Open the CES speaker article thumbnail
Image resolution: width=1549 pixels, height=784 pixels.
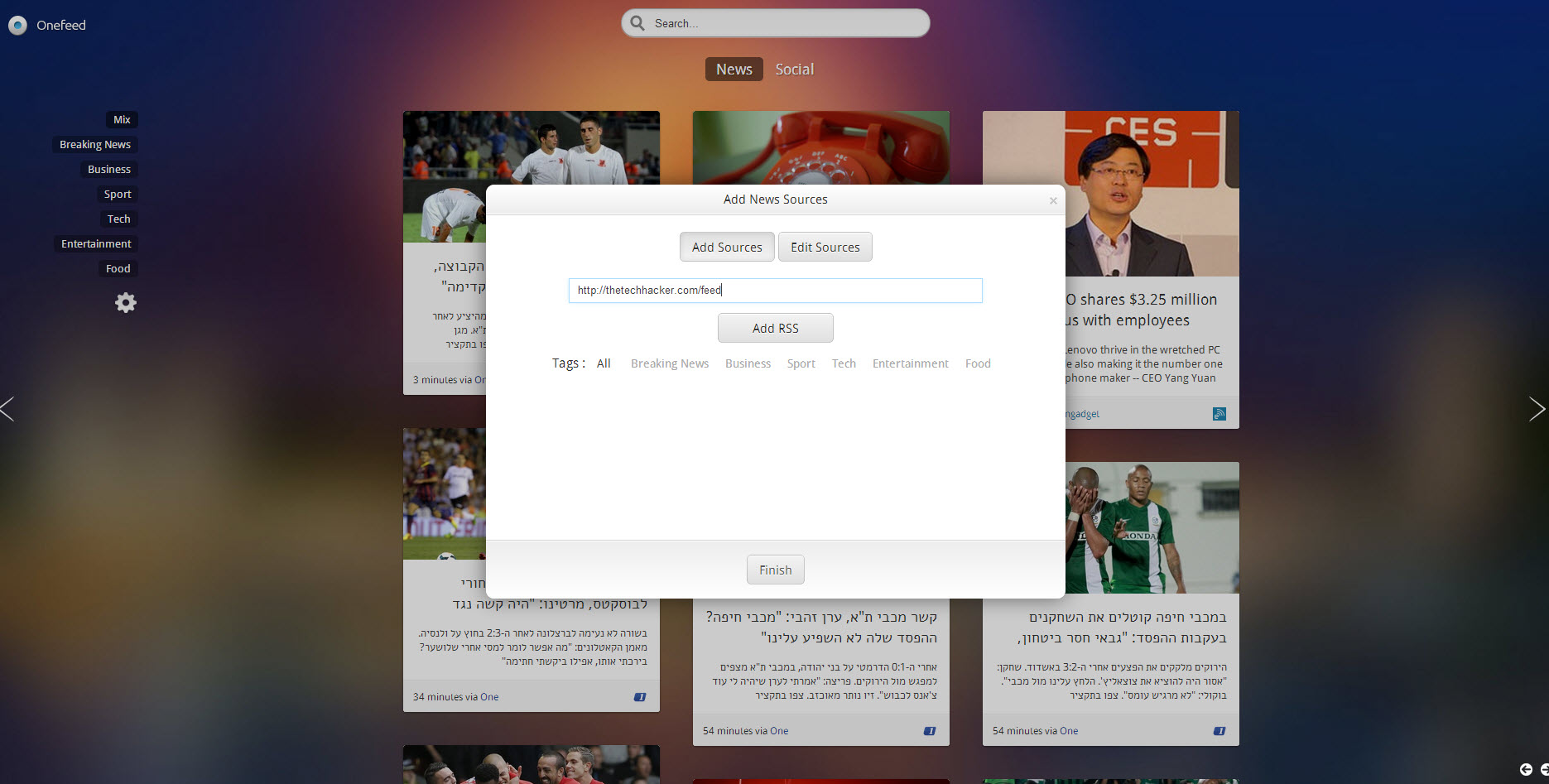coord(1152,193)
